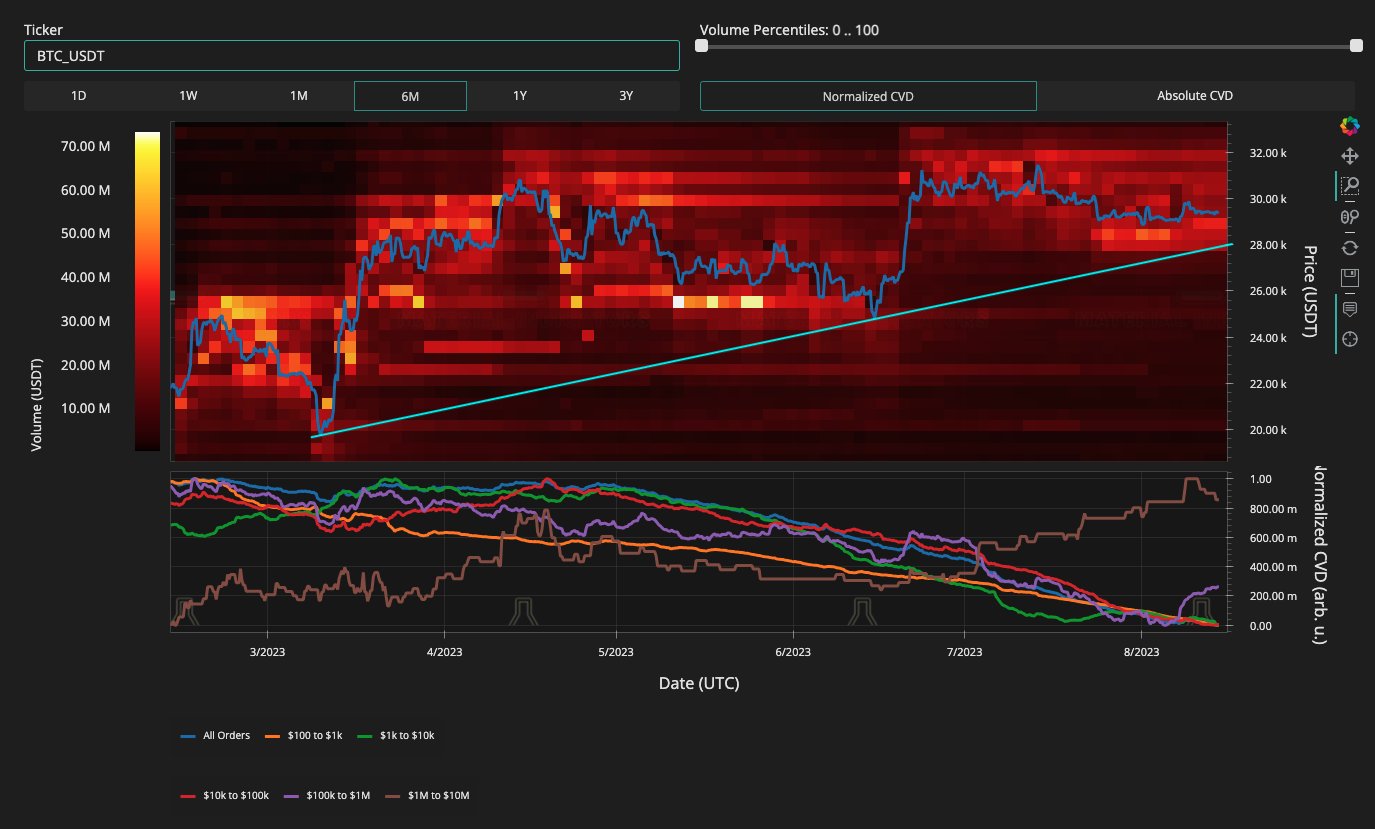Toggle the Hover tooltip tool

click(x=1350, y=308)
